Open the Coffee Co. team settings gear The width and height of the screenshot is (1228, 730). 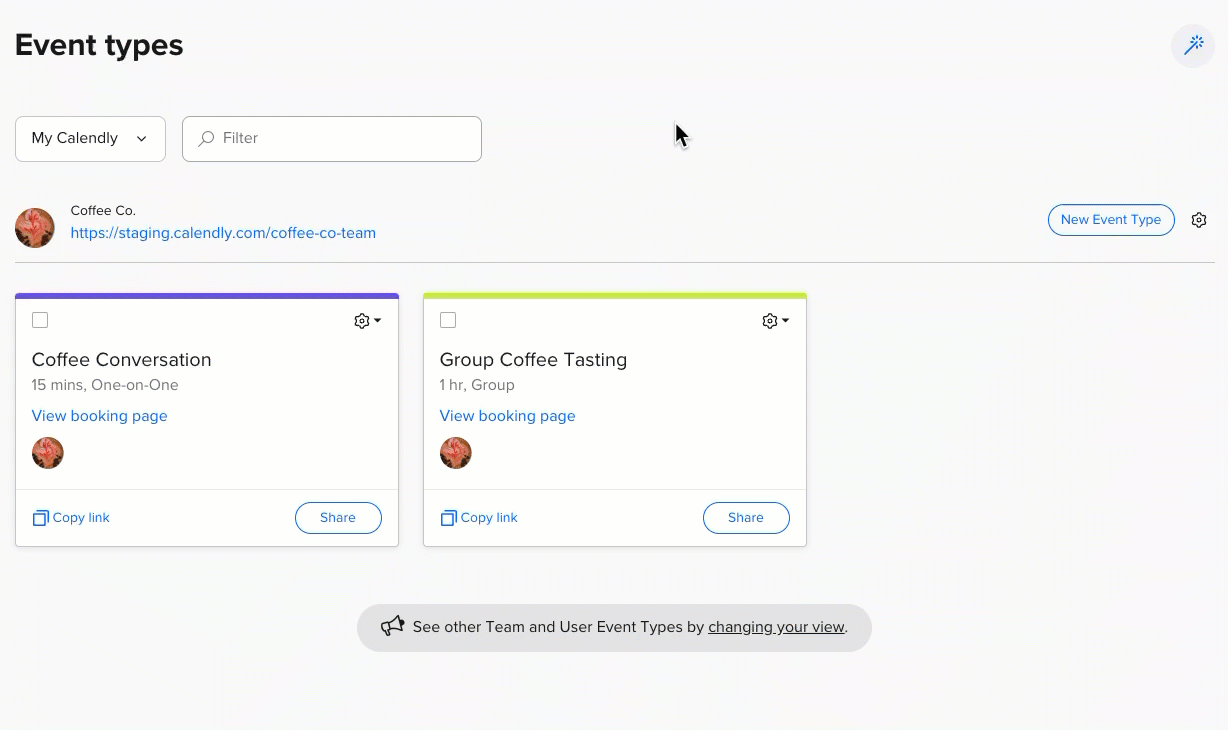[1199, 220]
